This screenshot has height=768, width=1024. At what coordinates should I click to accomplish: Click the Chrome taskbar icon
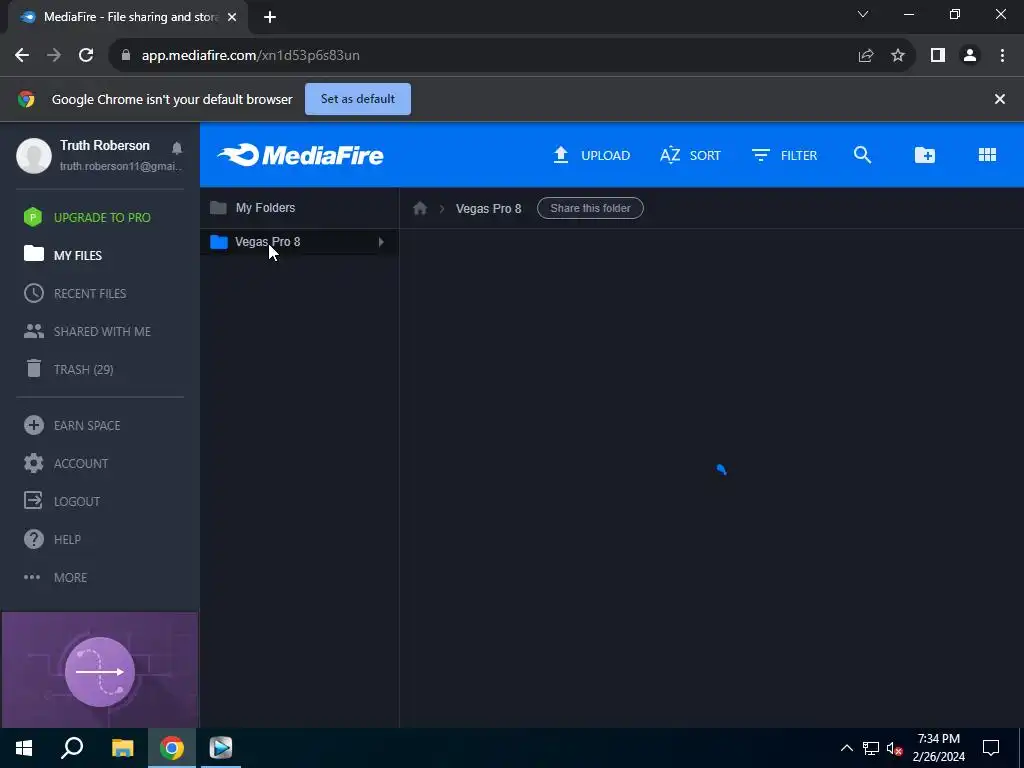pos(172,748)
